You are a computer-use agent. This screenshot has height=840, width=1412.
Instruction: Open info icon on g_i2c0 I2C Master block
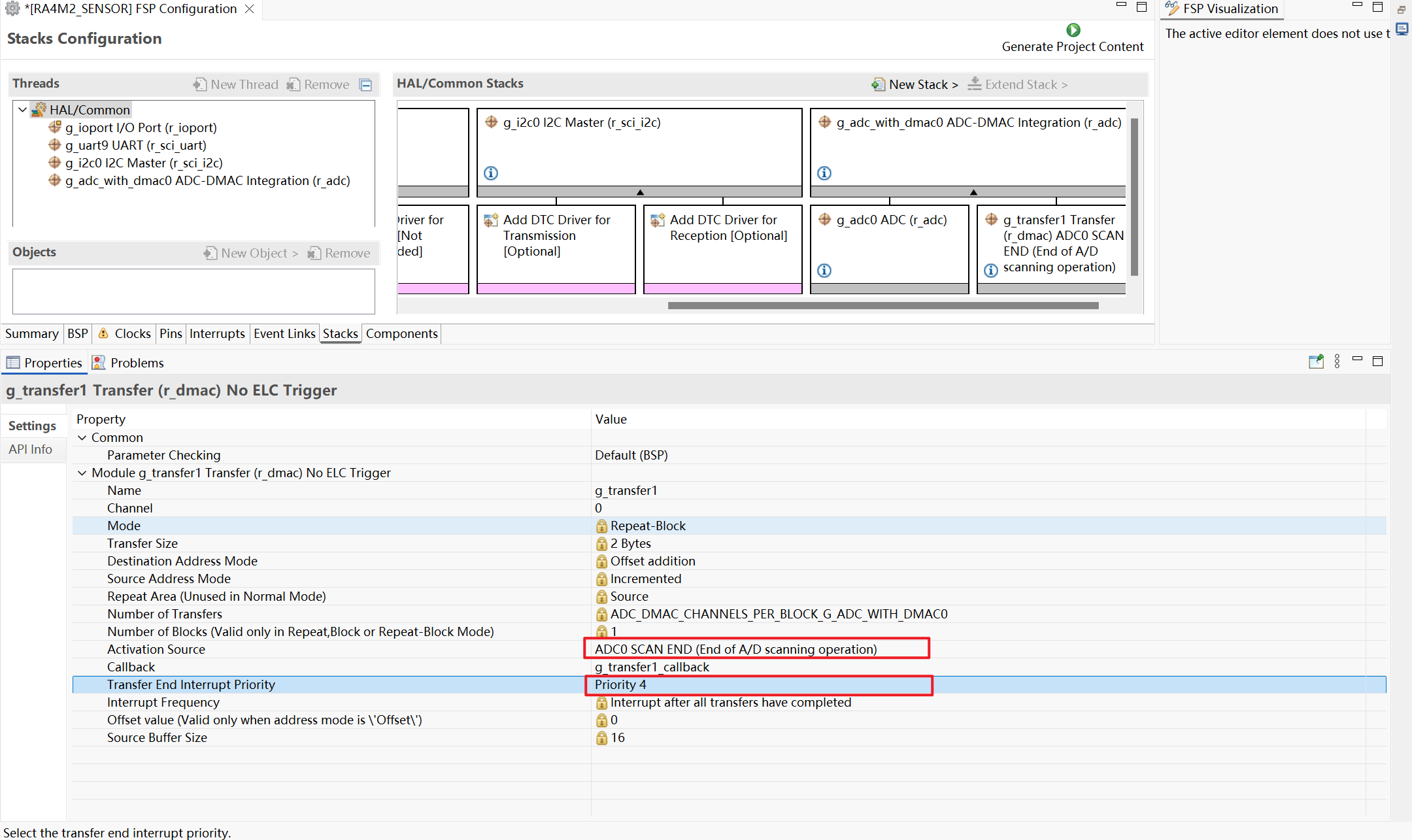click(x=491, y=173)
